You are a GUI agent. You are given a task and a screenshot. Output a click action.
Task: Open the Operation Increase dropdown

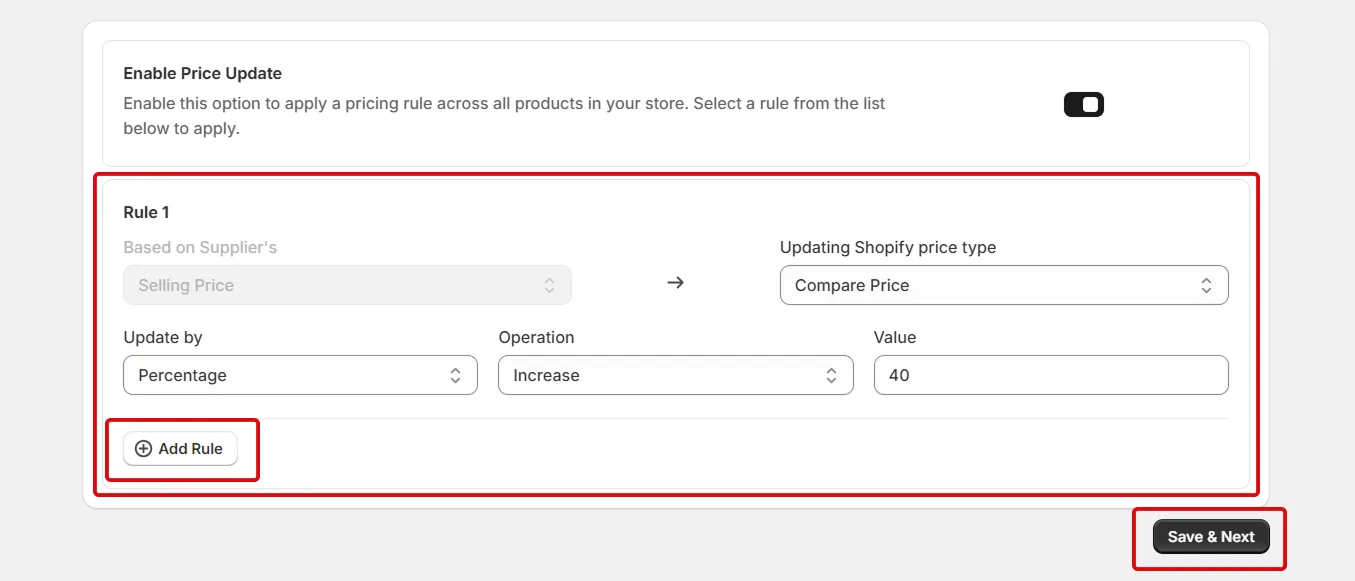(x=676, y=375)
